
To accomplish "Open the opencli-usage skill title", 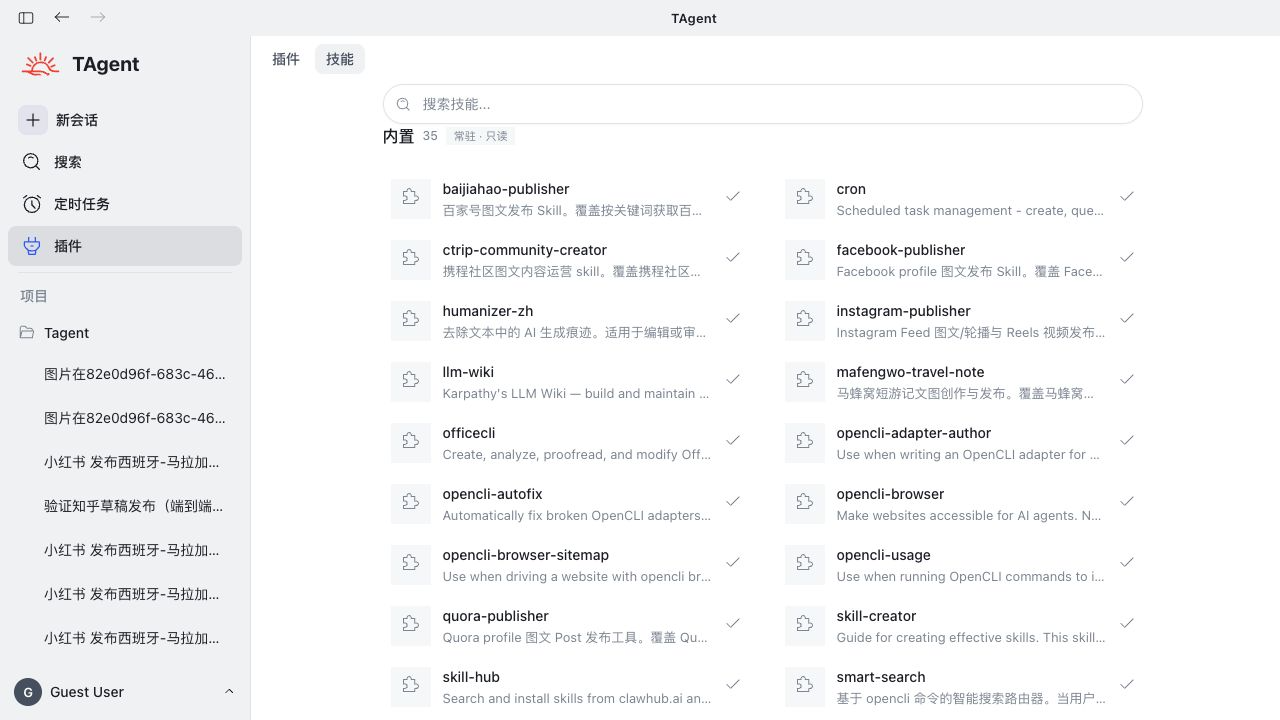I will coord(883,555).
